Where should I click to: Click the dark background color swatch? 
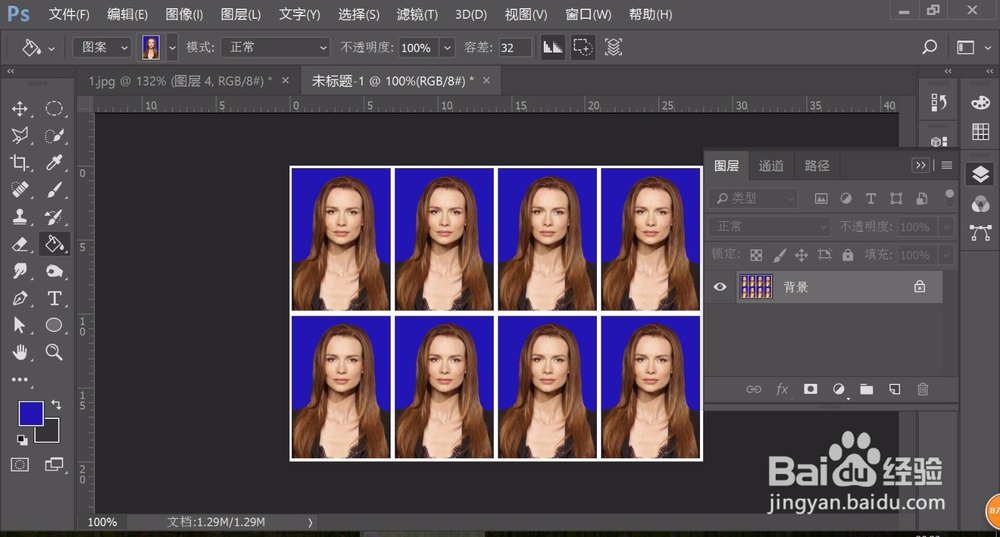point(48,432)
